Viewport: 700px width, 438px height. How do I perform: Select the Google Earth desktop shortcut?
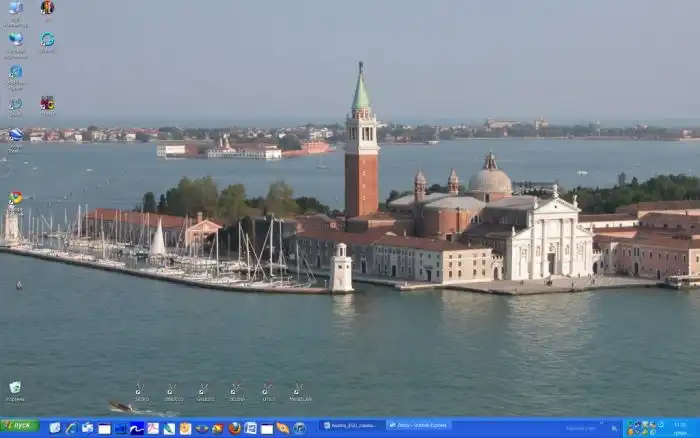point(15,134)
